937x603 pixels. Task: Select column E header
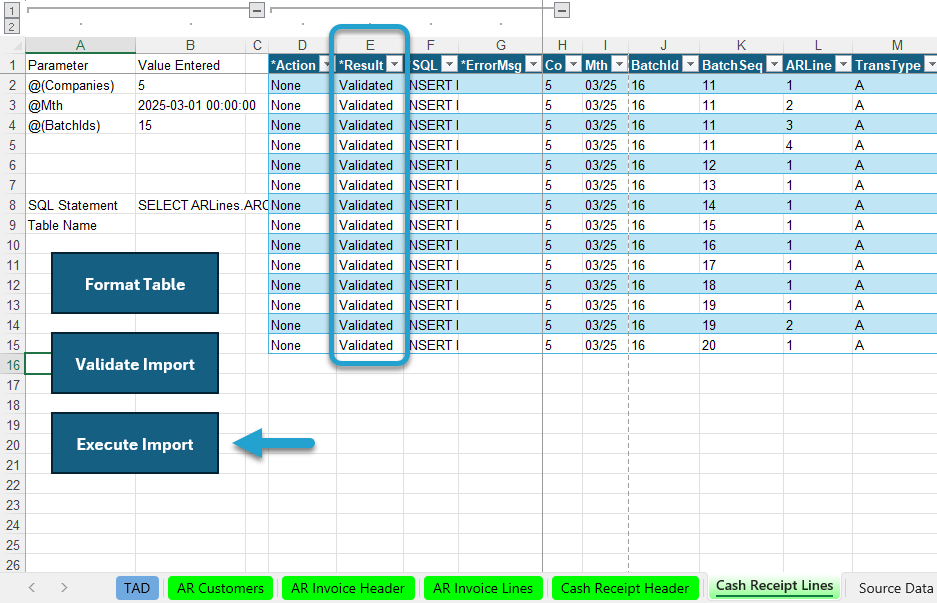pos(370,45)
